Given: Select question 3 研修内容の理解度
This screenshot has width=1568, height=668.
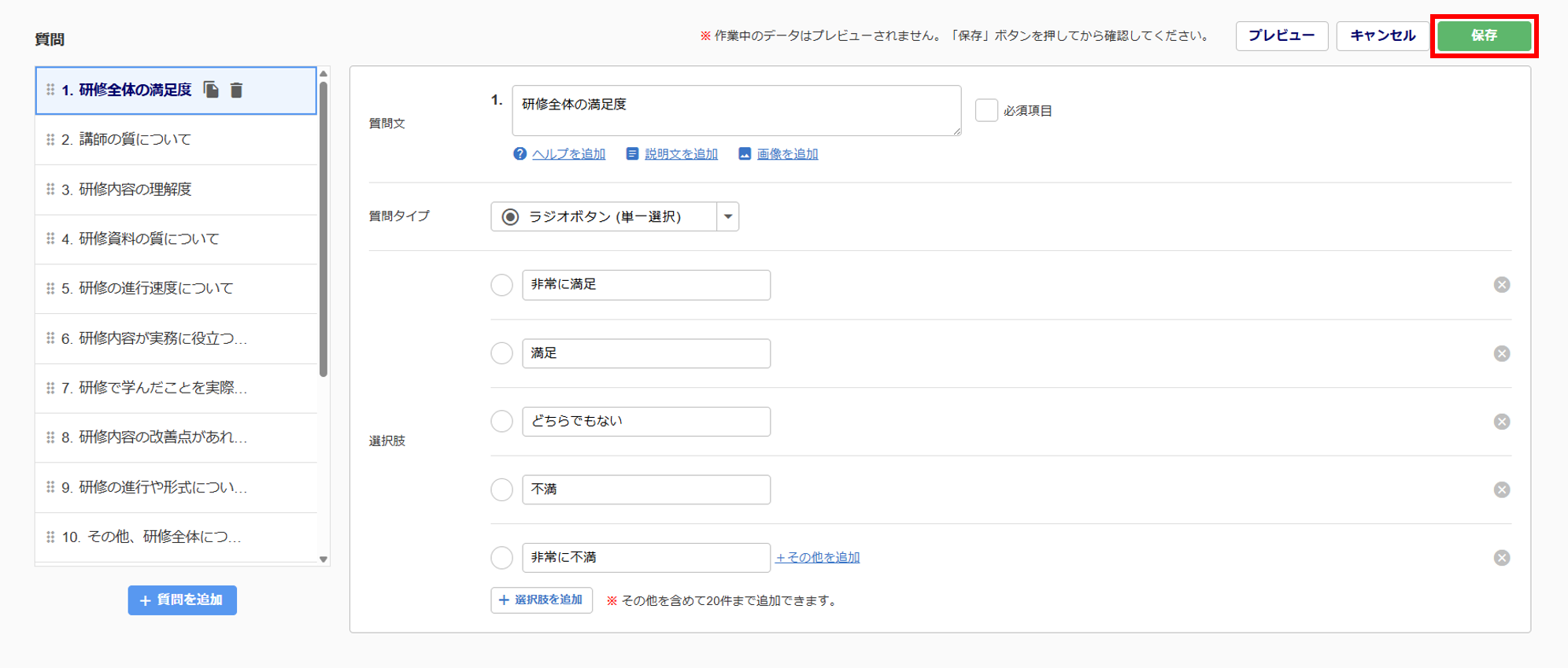Looking at the screenshot, I should coord(135,190).
